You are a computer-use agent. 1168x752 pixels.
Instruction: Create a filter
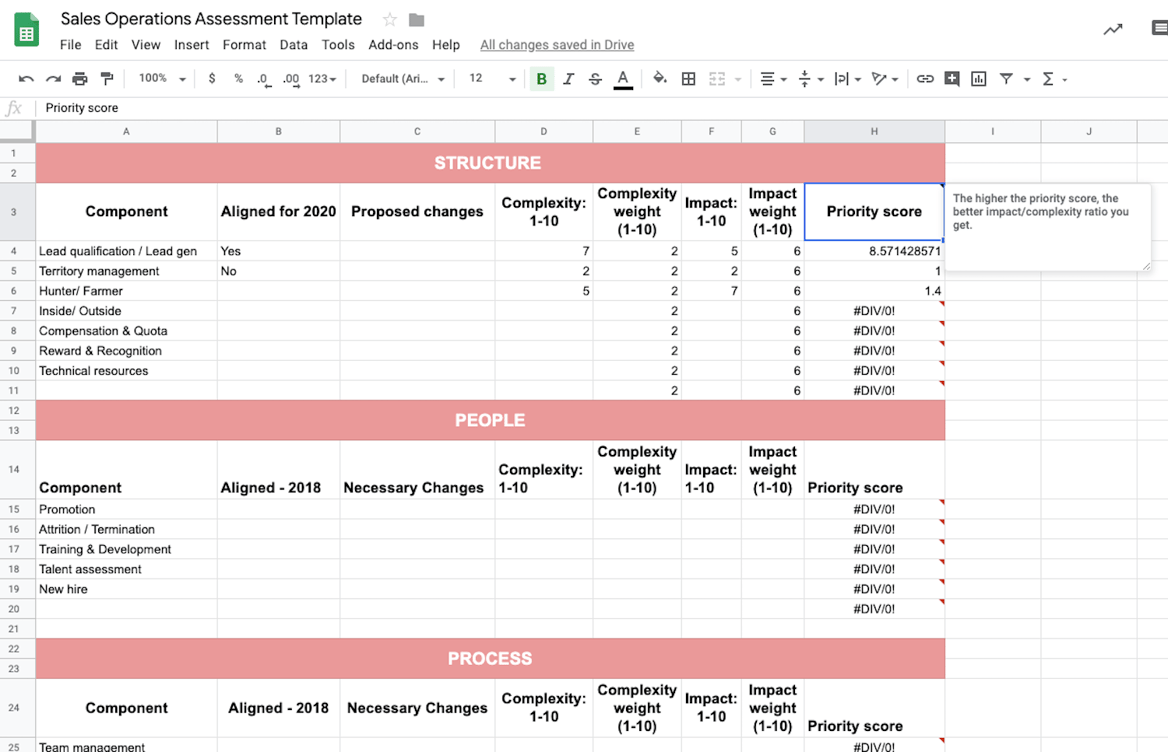(1005, 78)
